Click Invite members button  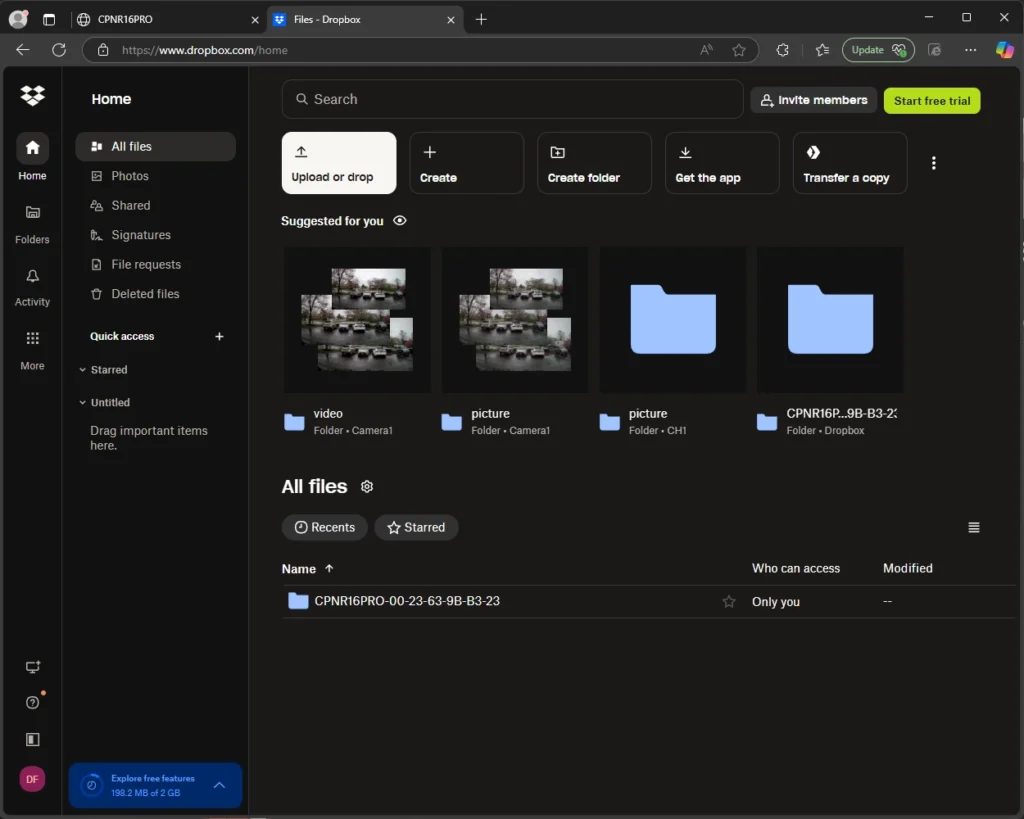814,100
